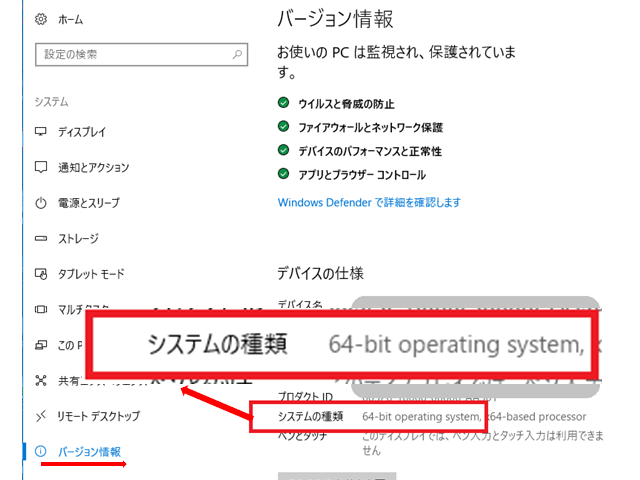The height and width of the screenshot is (480, 640).
Task: Select the 通知とアクション notification icon
Action: [41, 167]
